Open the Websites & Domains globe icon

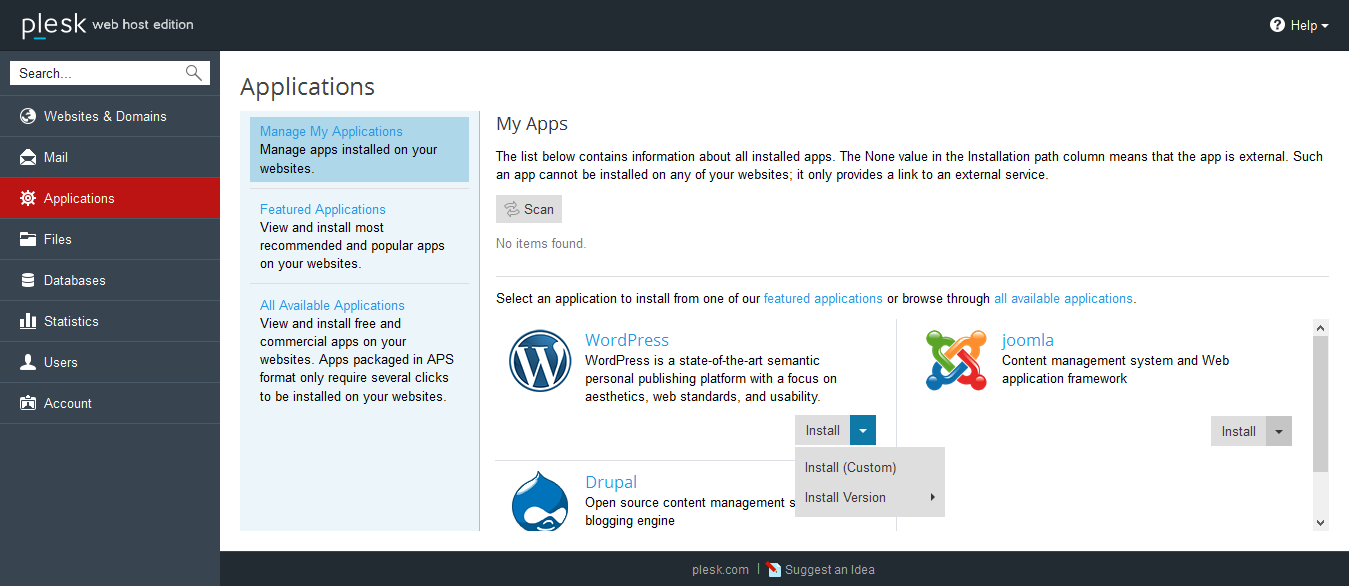point(27,116)
